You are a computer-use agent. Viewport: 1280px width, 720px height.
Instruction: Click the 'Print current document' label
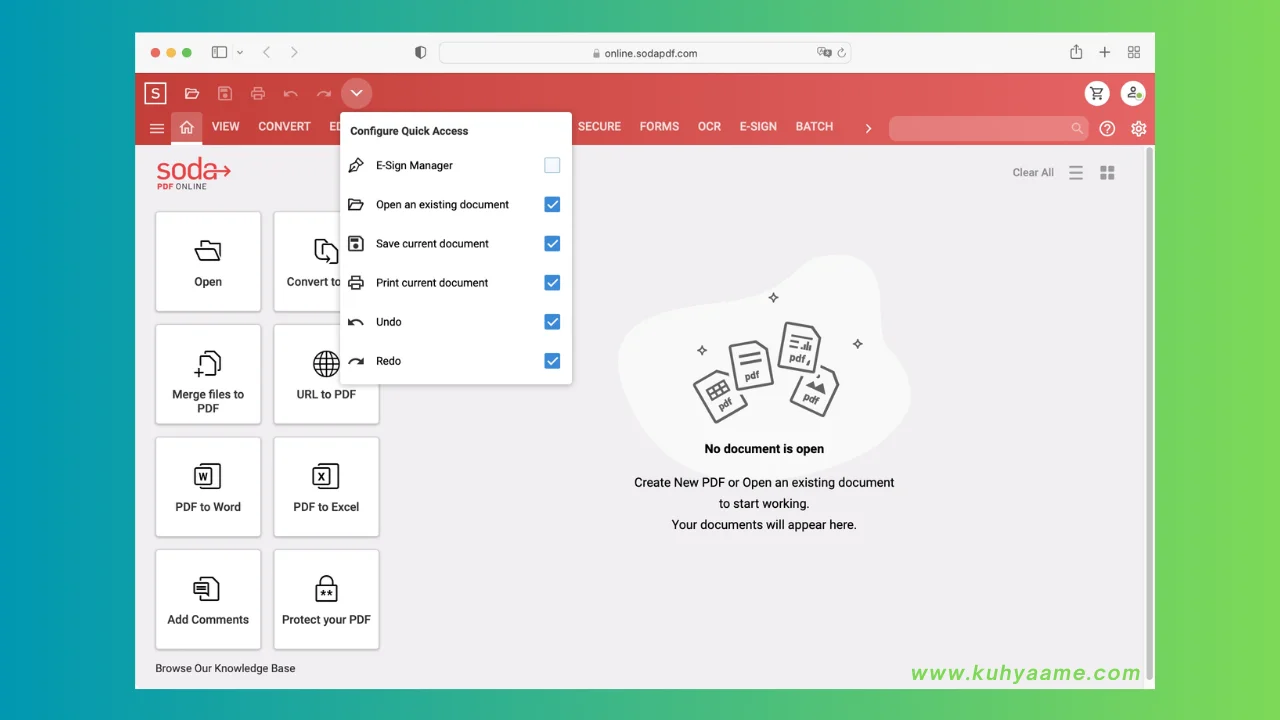(432, 283)
